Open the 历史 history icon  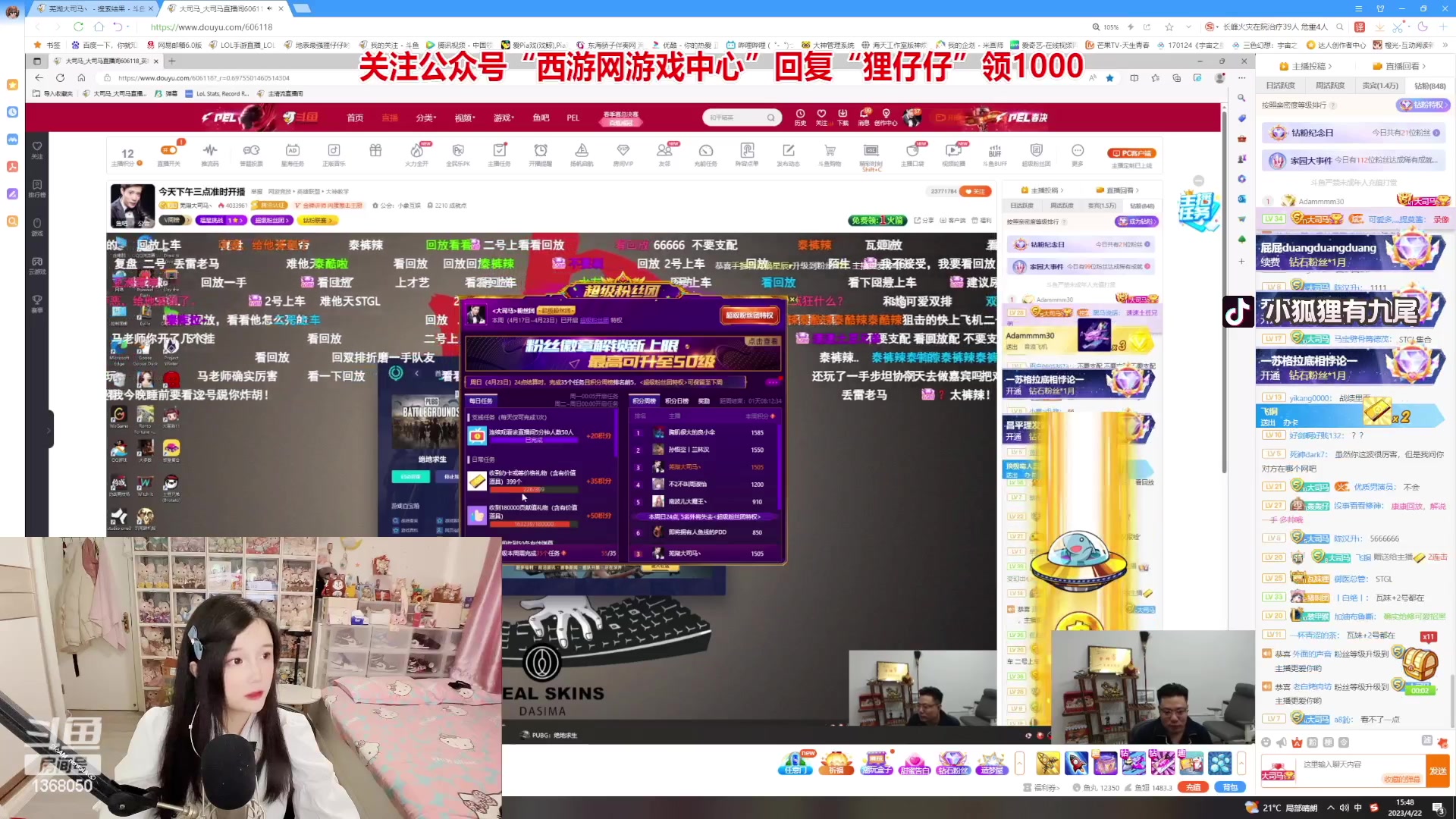pyautogui.click(x=800, y=117)
